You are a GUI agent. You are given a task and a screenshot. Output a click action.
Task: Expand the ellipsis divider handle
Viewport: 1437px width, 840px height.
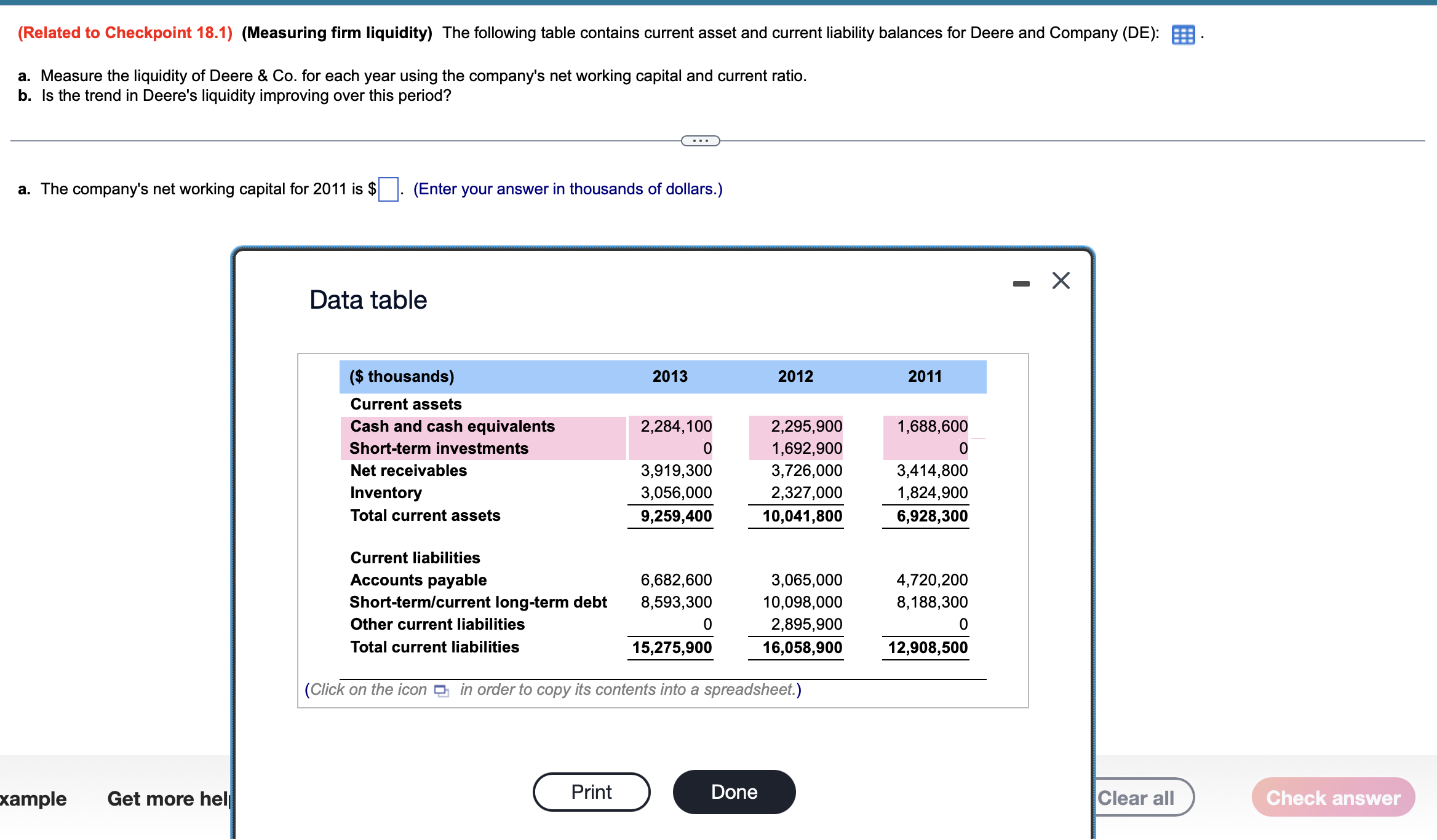pos(700,141)
